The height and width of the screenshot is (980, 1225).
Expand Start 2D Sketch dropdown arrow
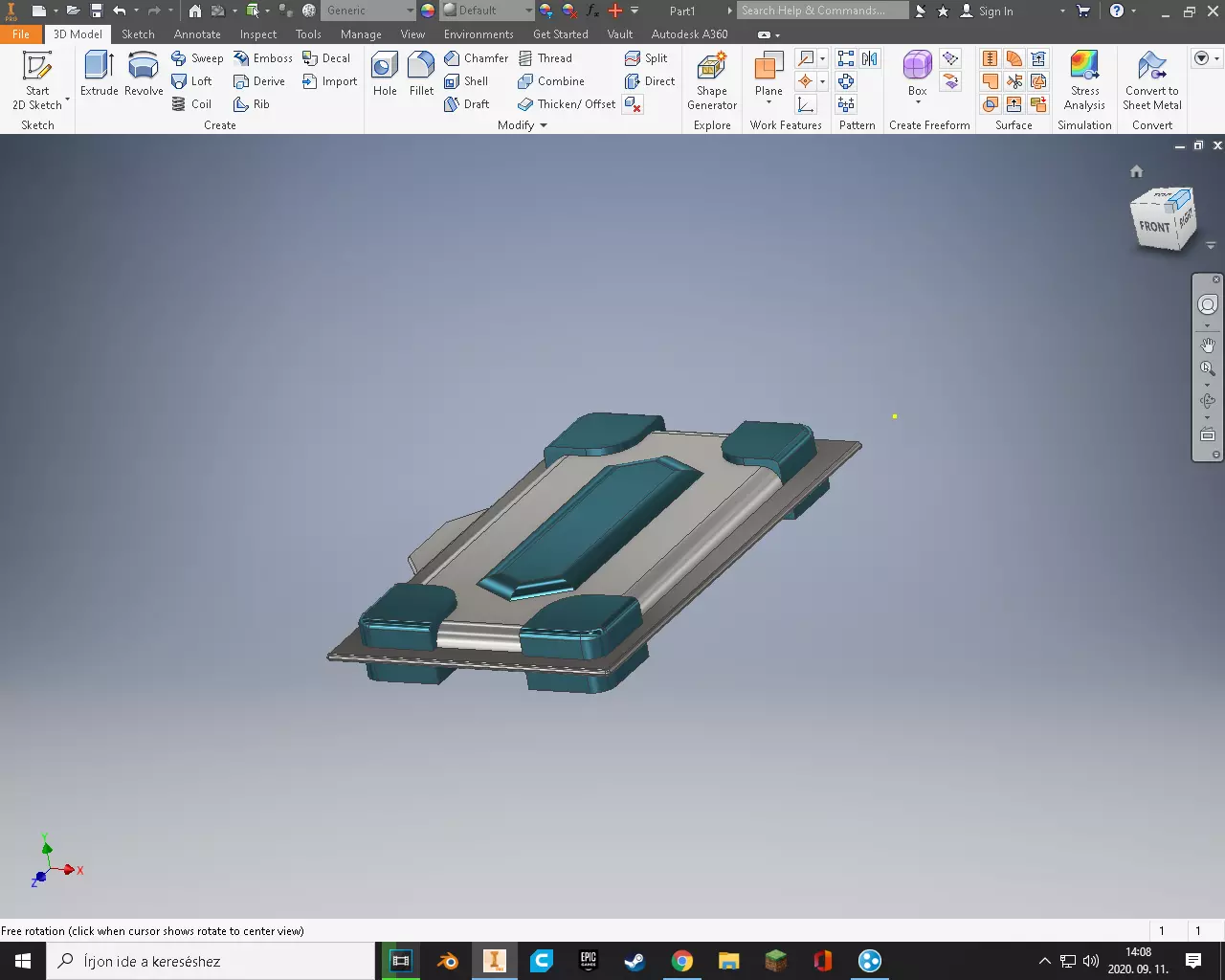click(x=67, y=99)
